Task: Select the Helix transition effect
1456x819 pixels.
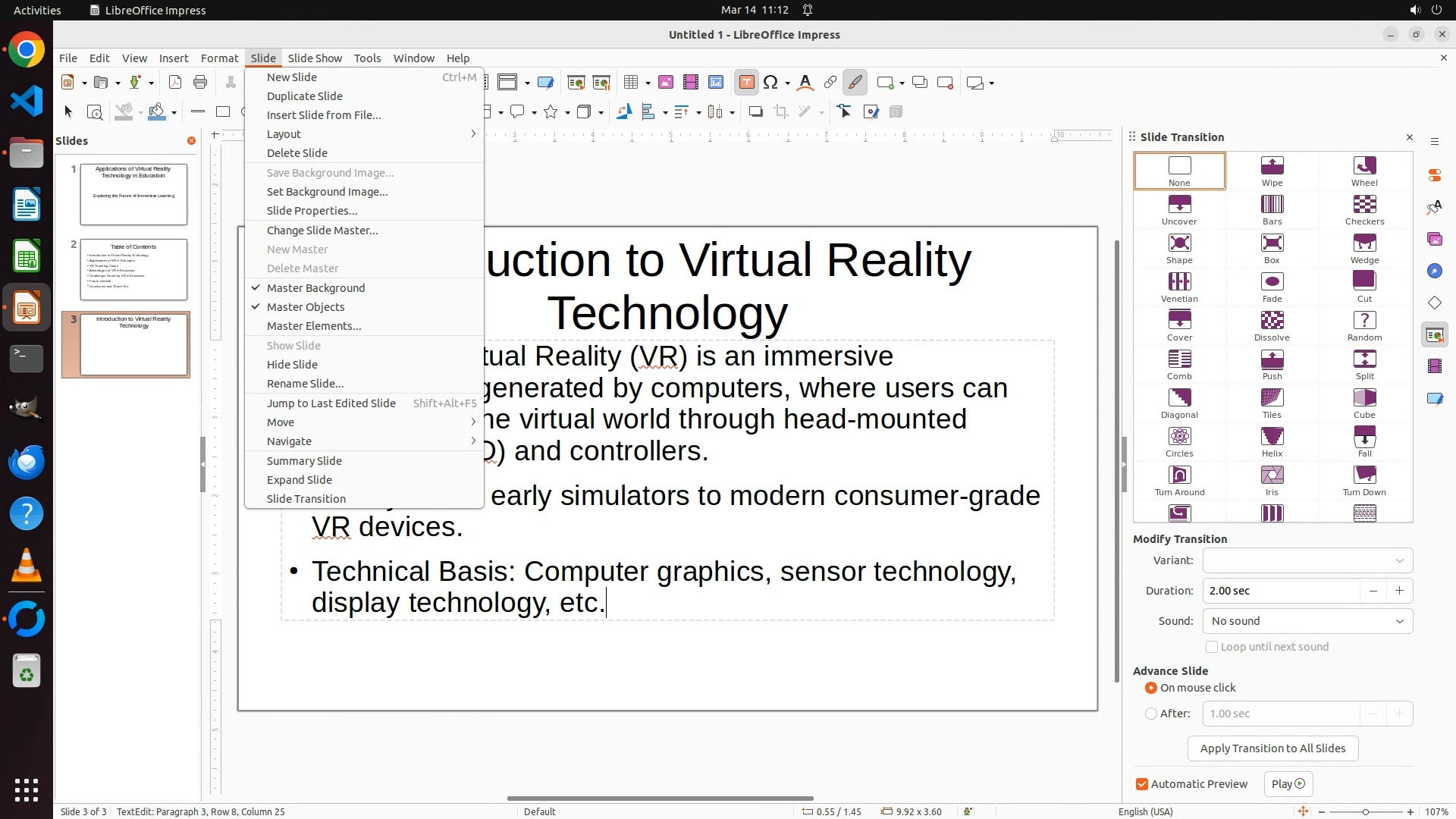Action: [x=1272, y=441]
